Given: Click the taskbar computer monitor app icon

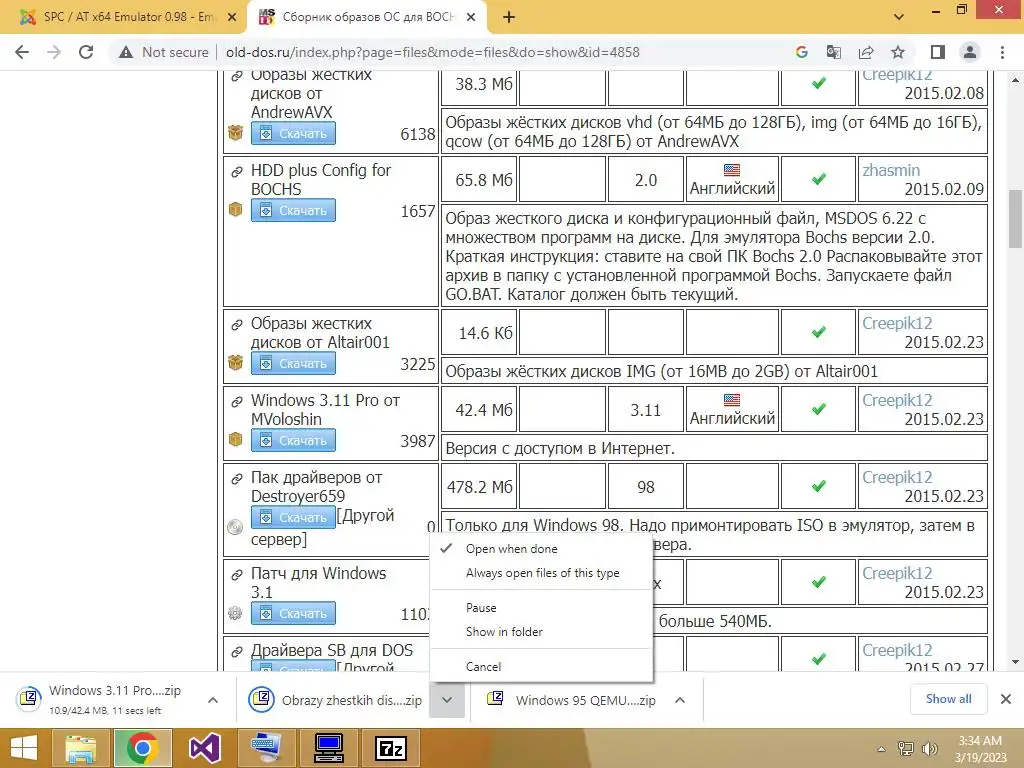Looking at the screenshot, I should click(x=328, y=748).
